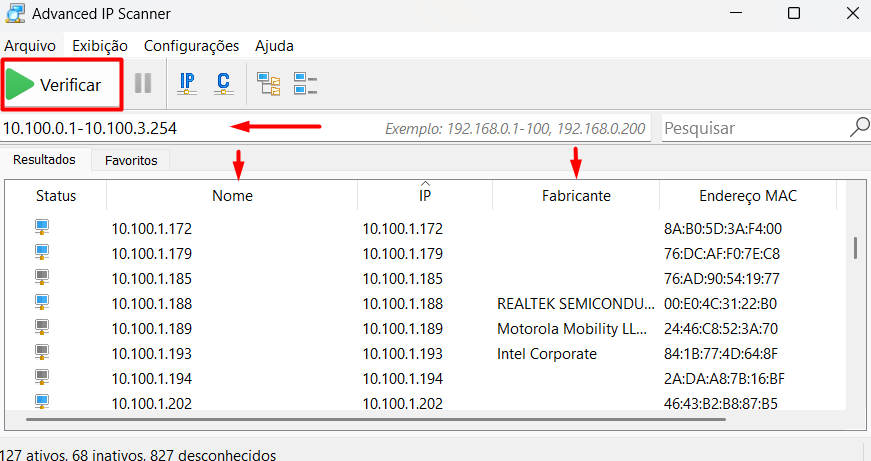Click the class C subnet icon
The width and height of the screenshot is (871, 461).
[x=223, y=84]
